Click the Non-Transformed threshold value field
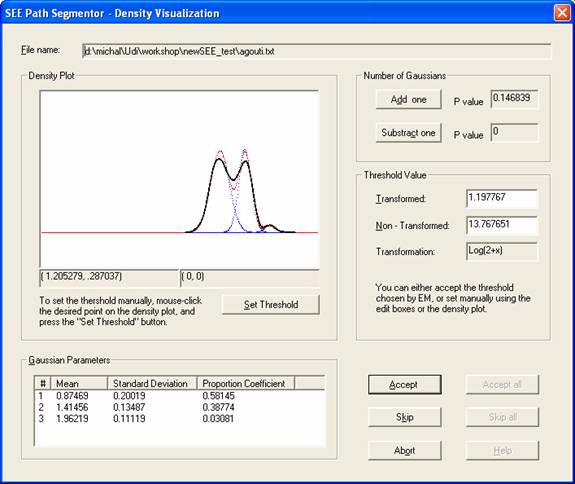This screenshot has width=575, height=484. (502, 225)
